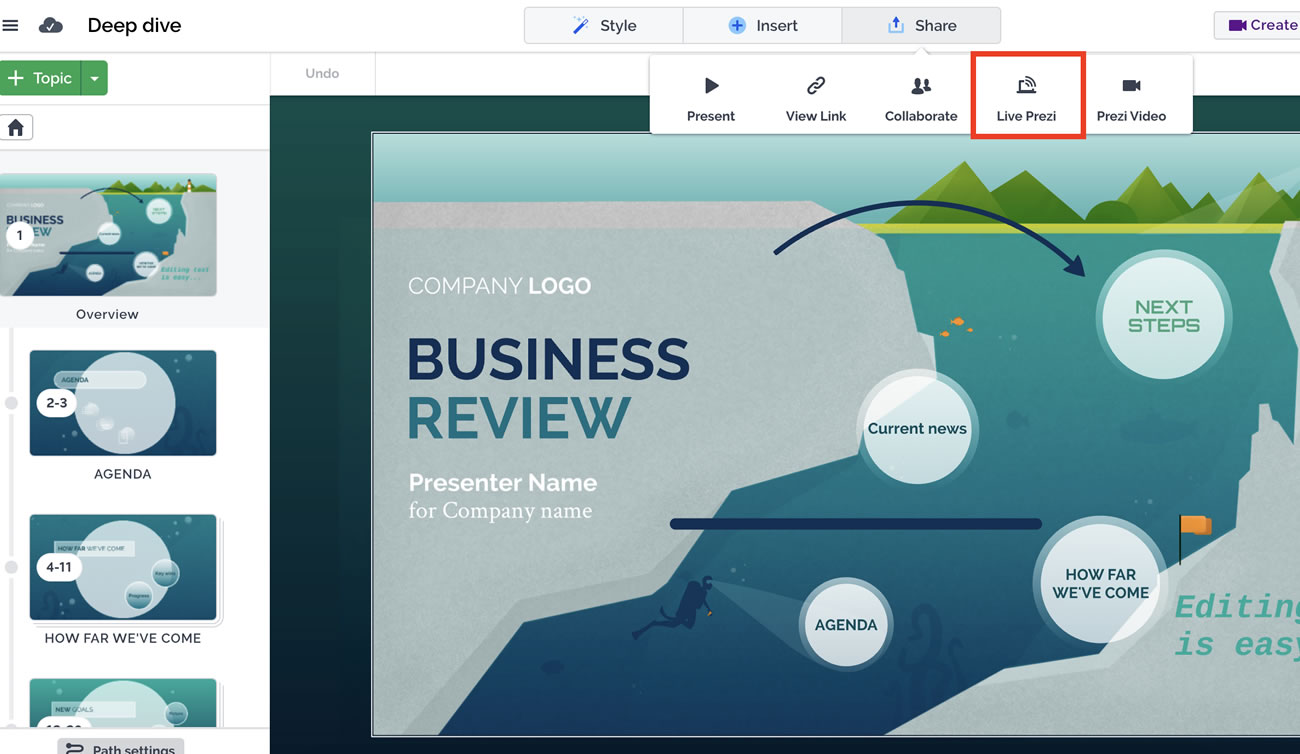Open the Style menu
The width and height of the screenshot is (1300, 754).
click(604, 25)
